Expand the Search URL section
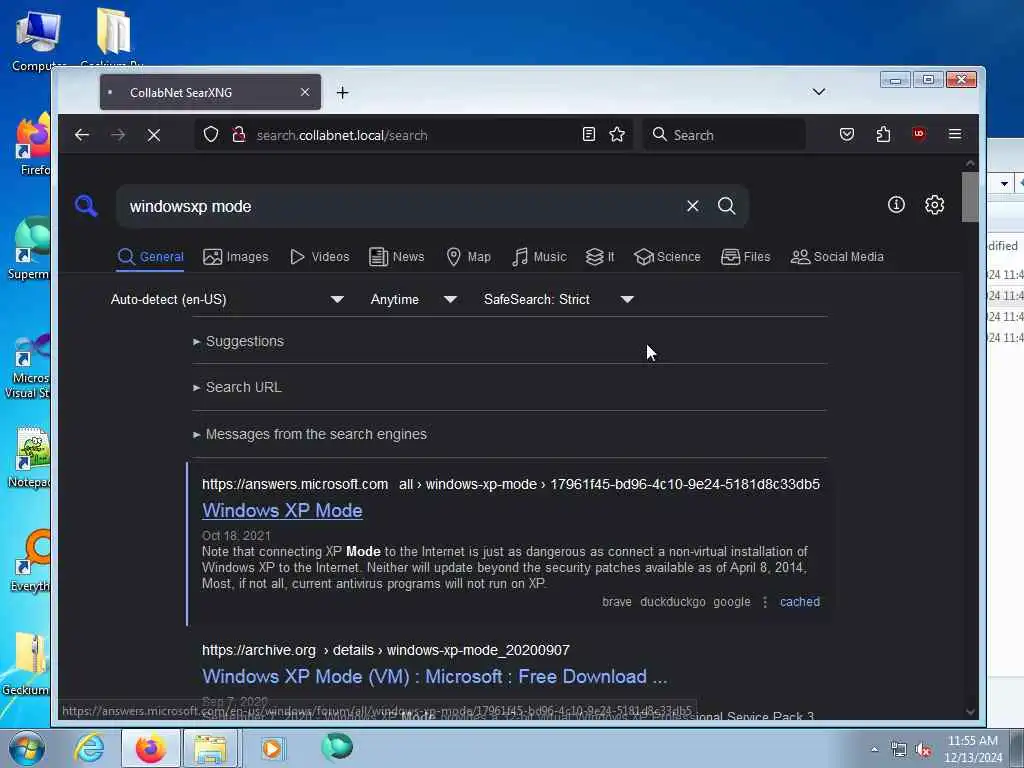Image resolution: width=1024 pixels, height=768 pixels. click(x=237, y=387)
